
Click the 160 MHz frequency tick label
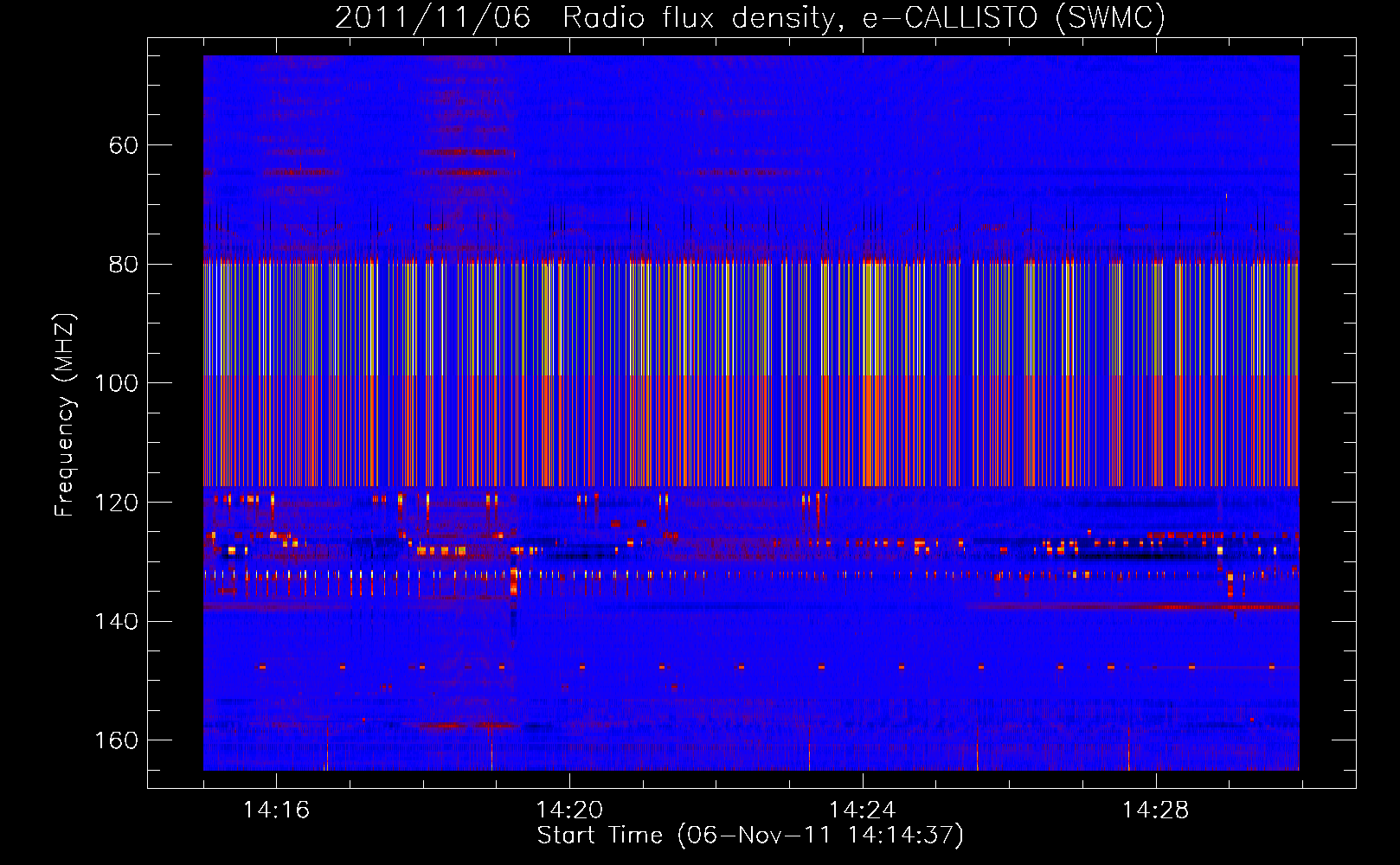click(117, 740)
